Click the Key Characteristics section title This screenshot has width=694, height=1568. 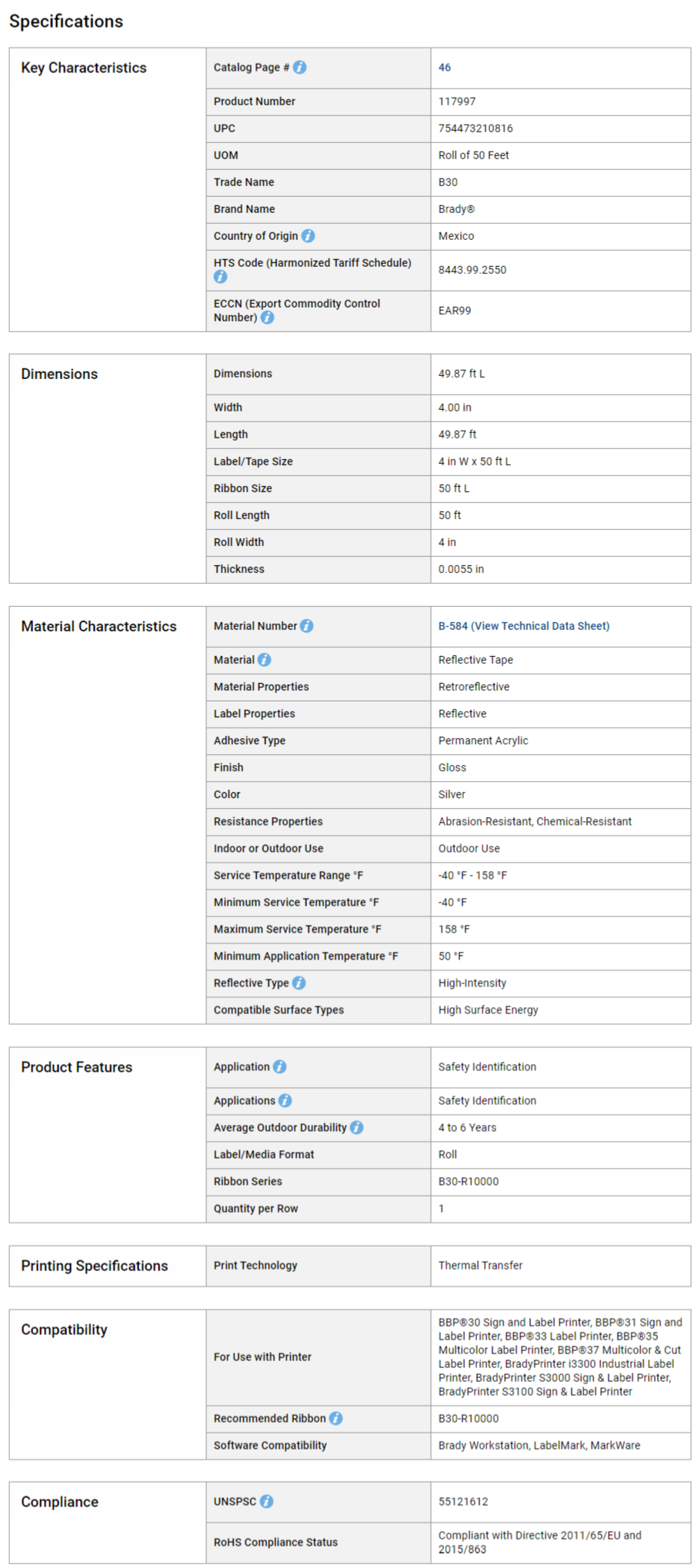[x=84, y=68]
